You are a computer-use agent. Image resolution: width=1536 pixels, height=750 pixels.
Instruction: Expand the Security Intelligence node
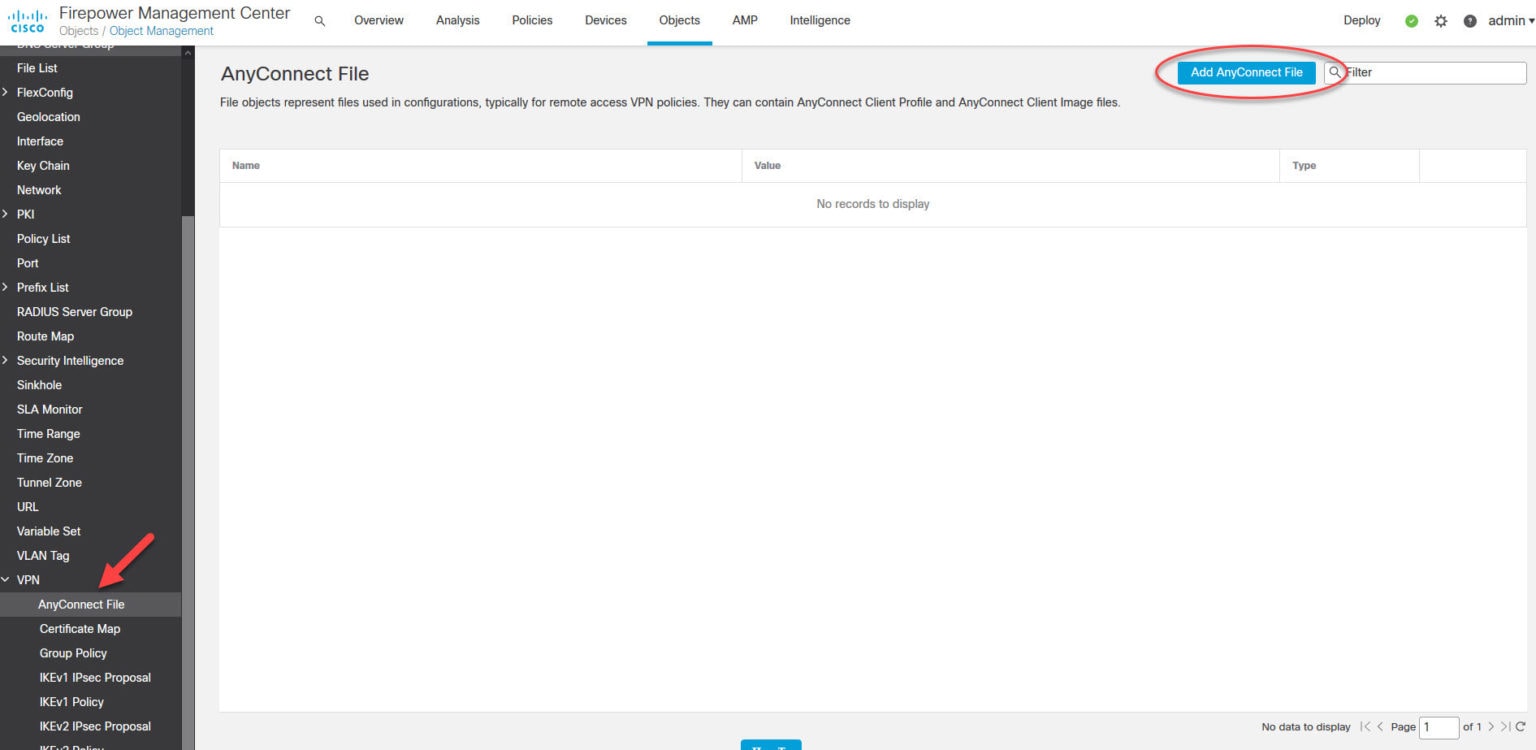[x=6, y=360]
